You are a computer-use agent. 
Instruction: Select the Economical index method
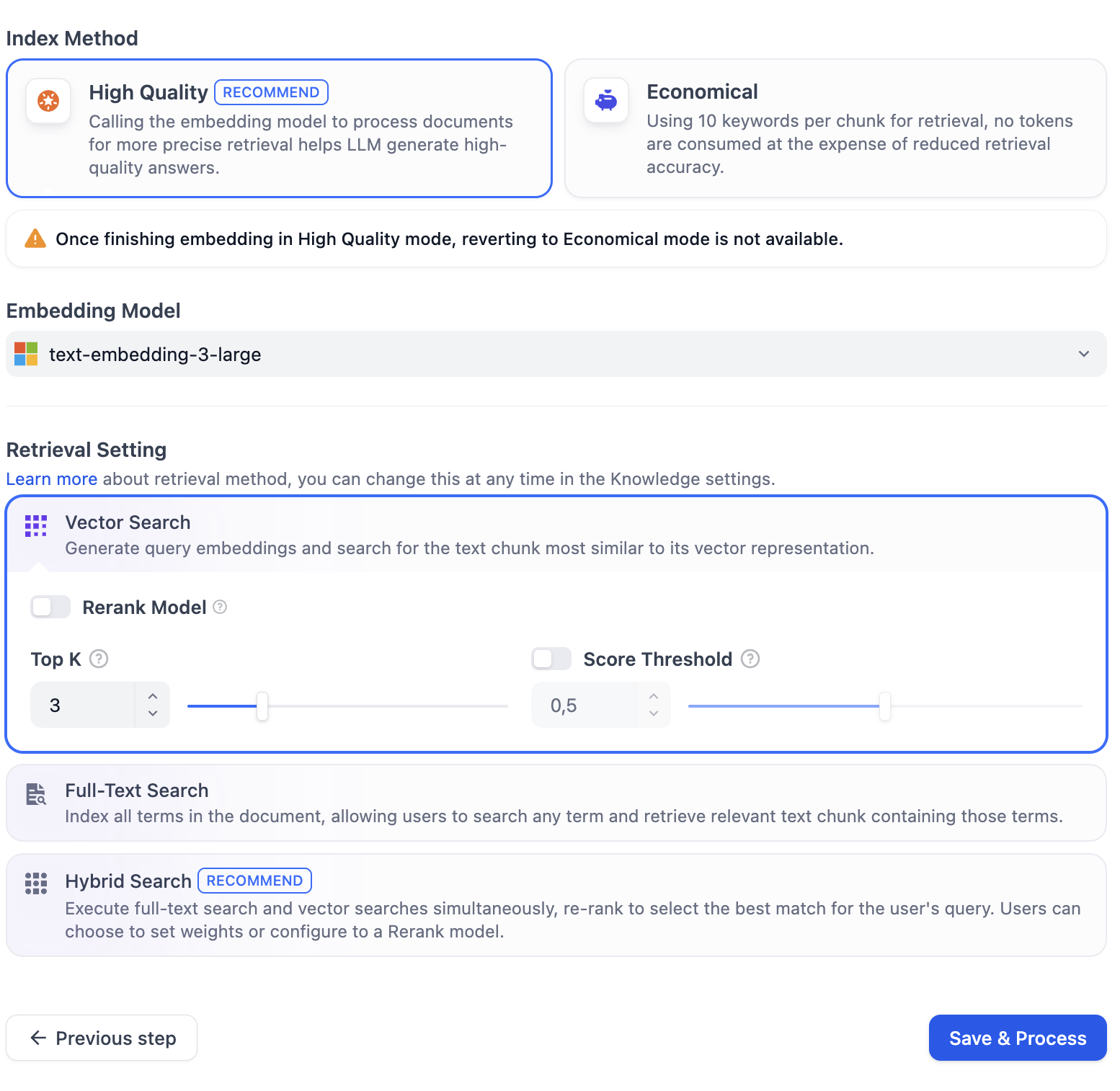click(835, 128)
